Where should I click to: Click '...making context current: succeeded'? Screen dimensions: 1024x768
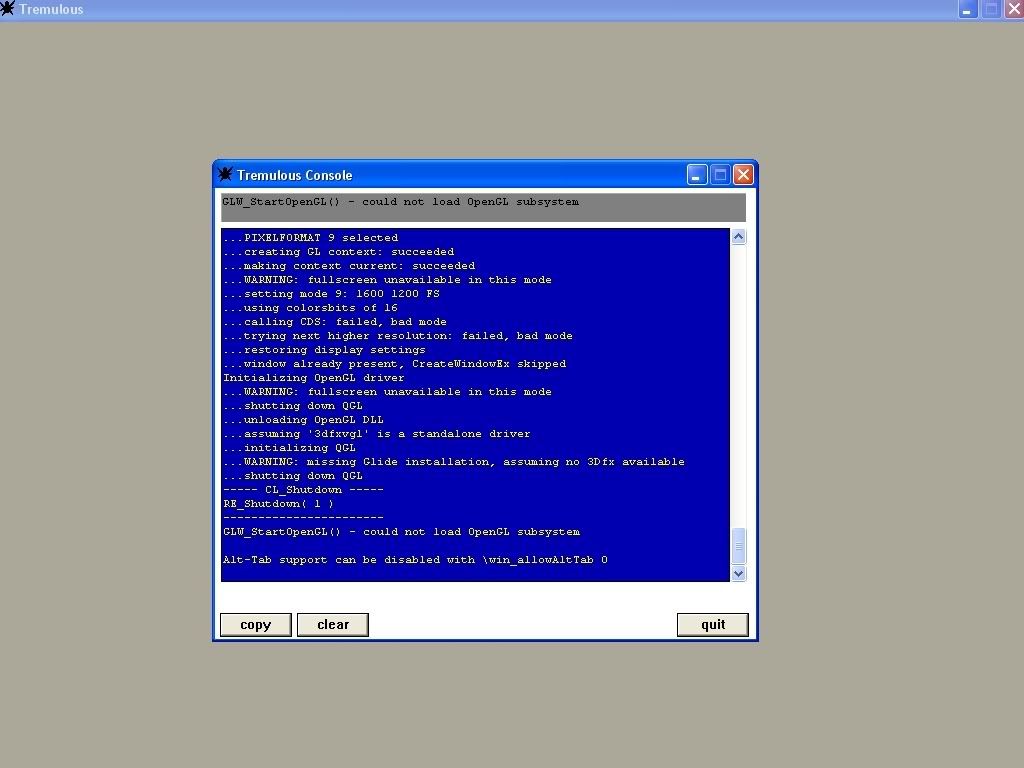click(x=349, y=266)
